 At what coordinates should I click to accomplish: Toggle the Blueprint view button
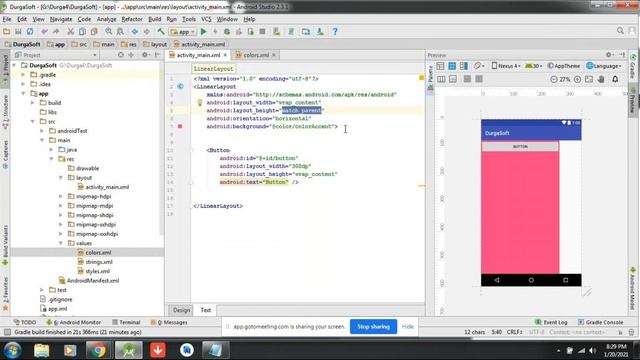[x=452, y=66]
